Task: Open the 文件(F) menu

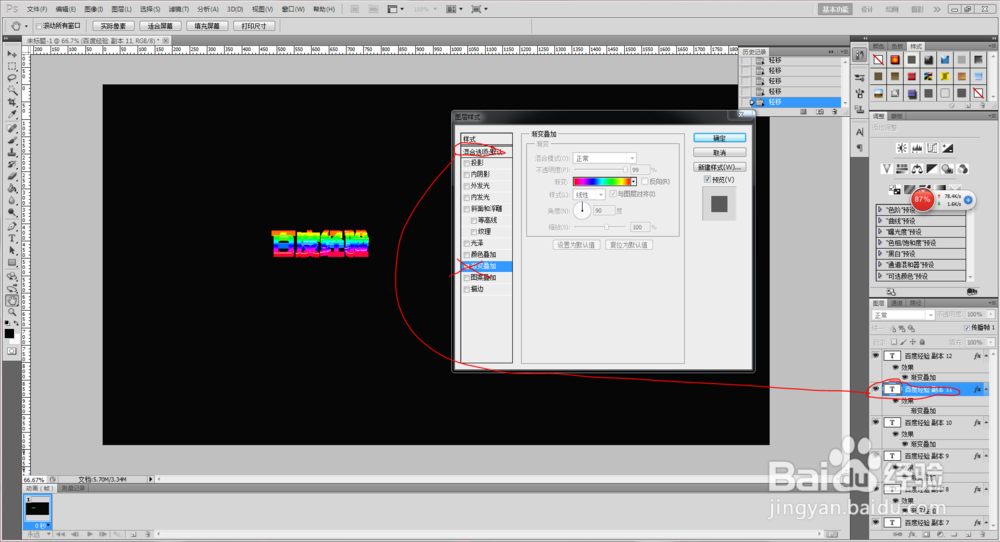Action: click(x=37, y=9)
